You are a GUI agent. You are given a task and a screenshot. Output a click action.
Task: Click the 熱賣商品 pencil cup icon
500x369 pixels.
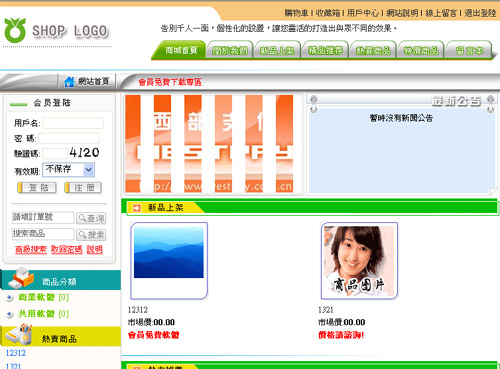[19, 334]
